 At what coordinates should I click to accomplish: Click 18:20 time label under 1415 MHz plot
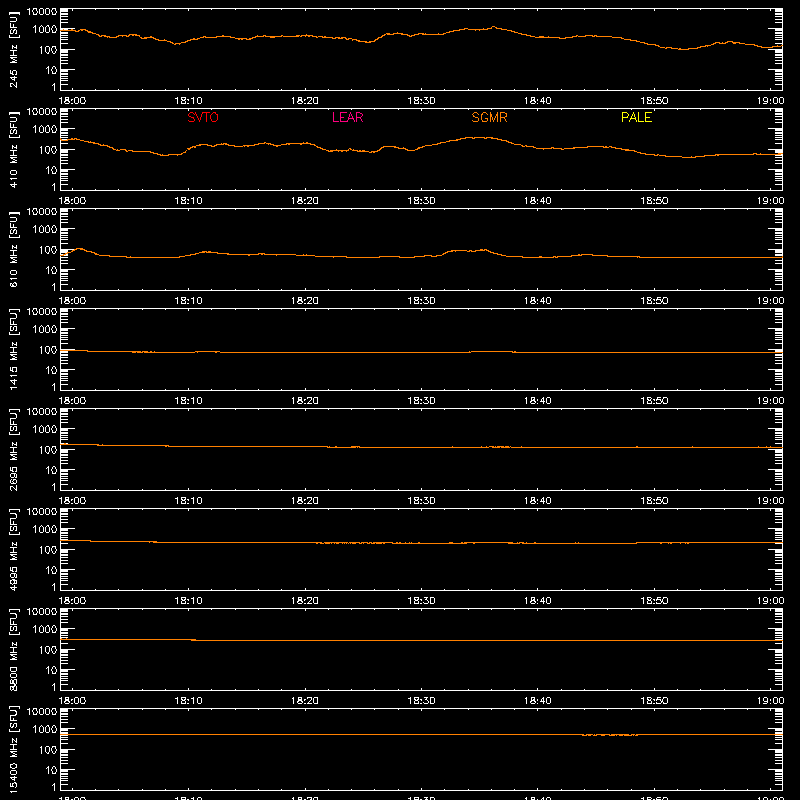[305, 401]
